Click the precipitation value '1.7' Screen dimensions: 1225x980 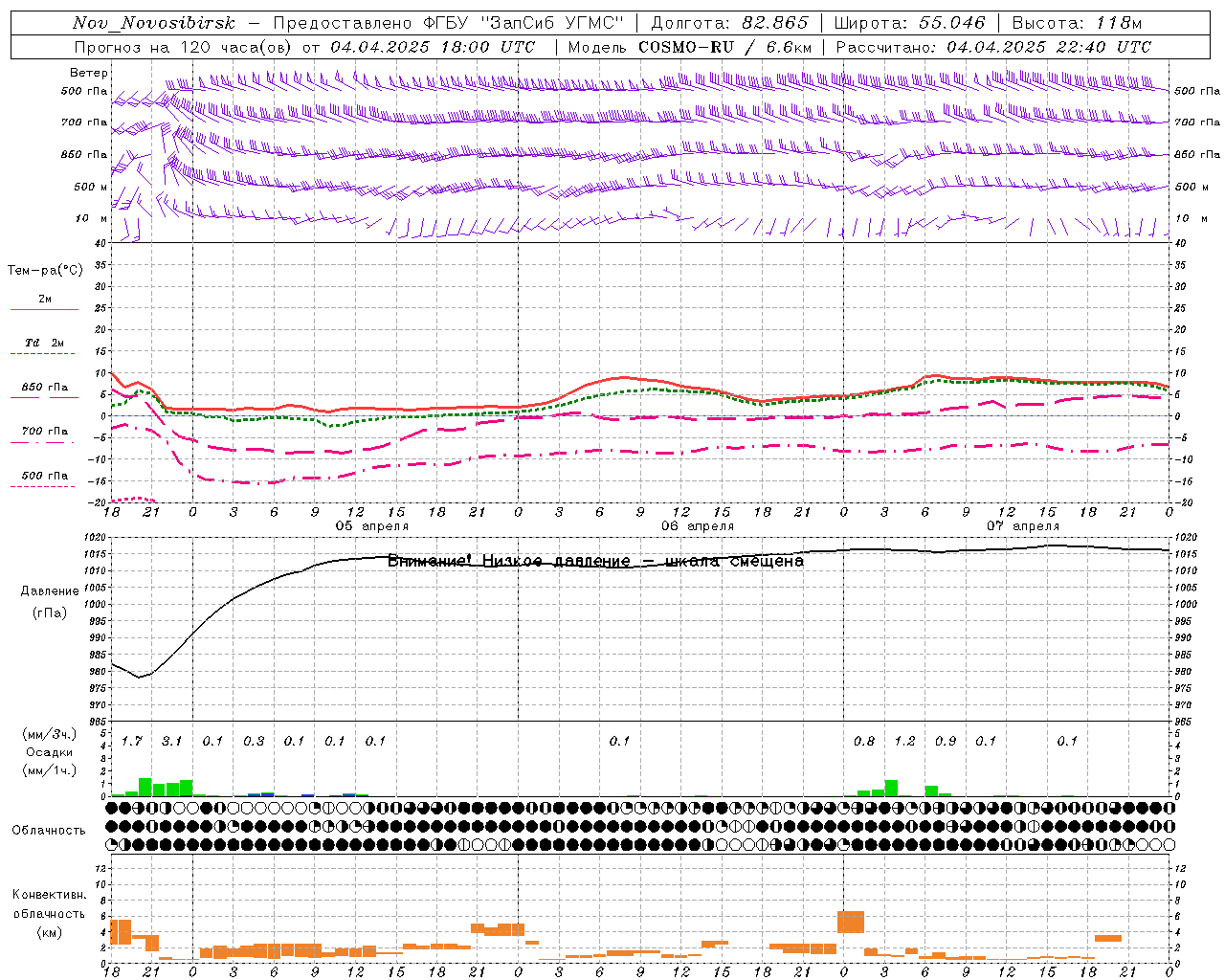[x=132, y=741]
